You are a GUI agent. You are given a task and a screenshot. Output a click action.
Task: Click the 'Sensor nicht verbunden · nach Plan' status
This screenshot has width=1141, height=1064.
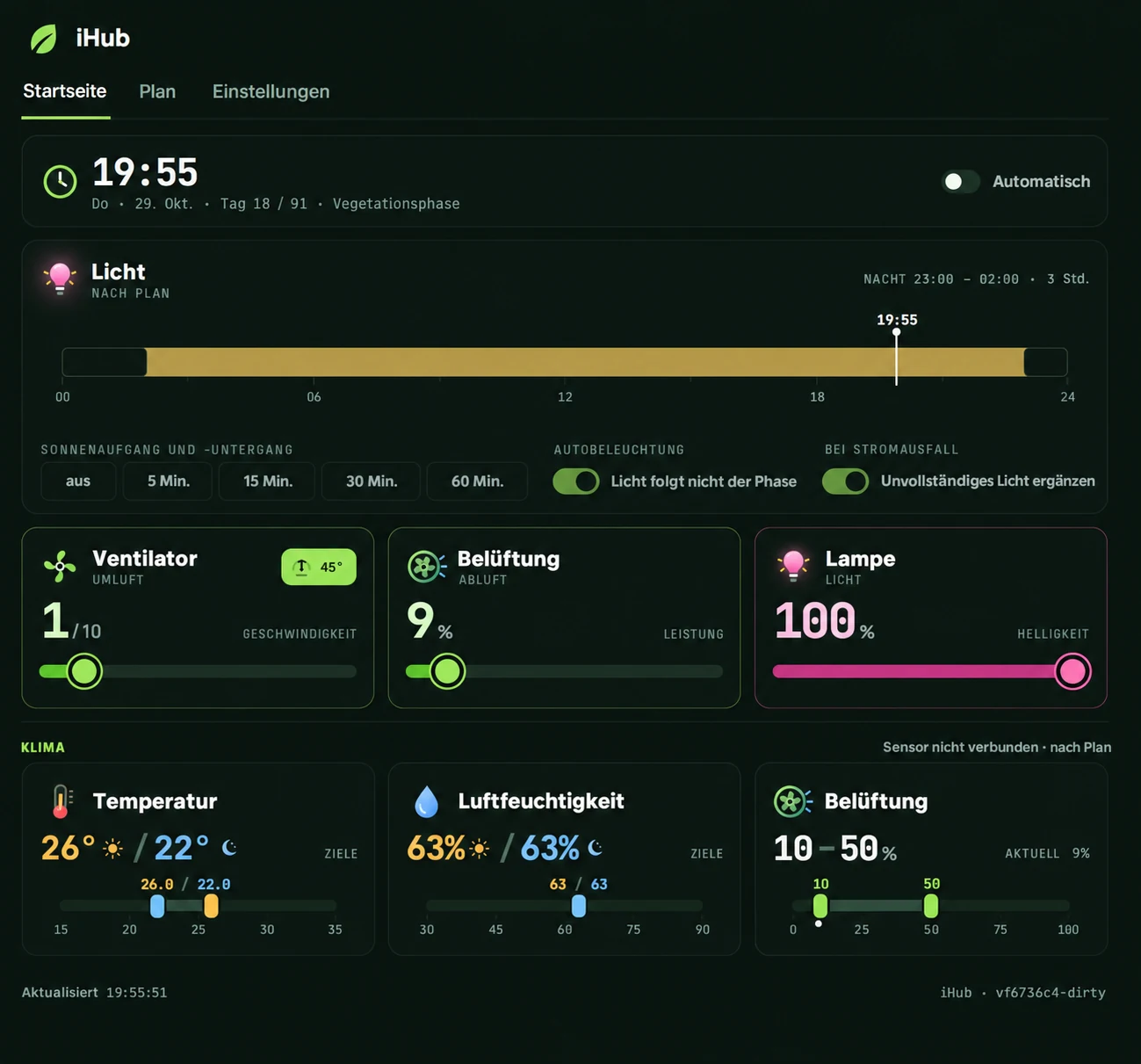tap(997, 747)
